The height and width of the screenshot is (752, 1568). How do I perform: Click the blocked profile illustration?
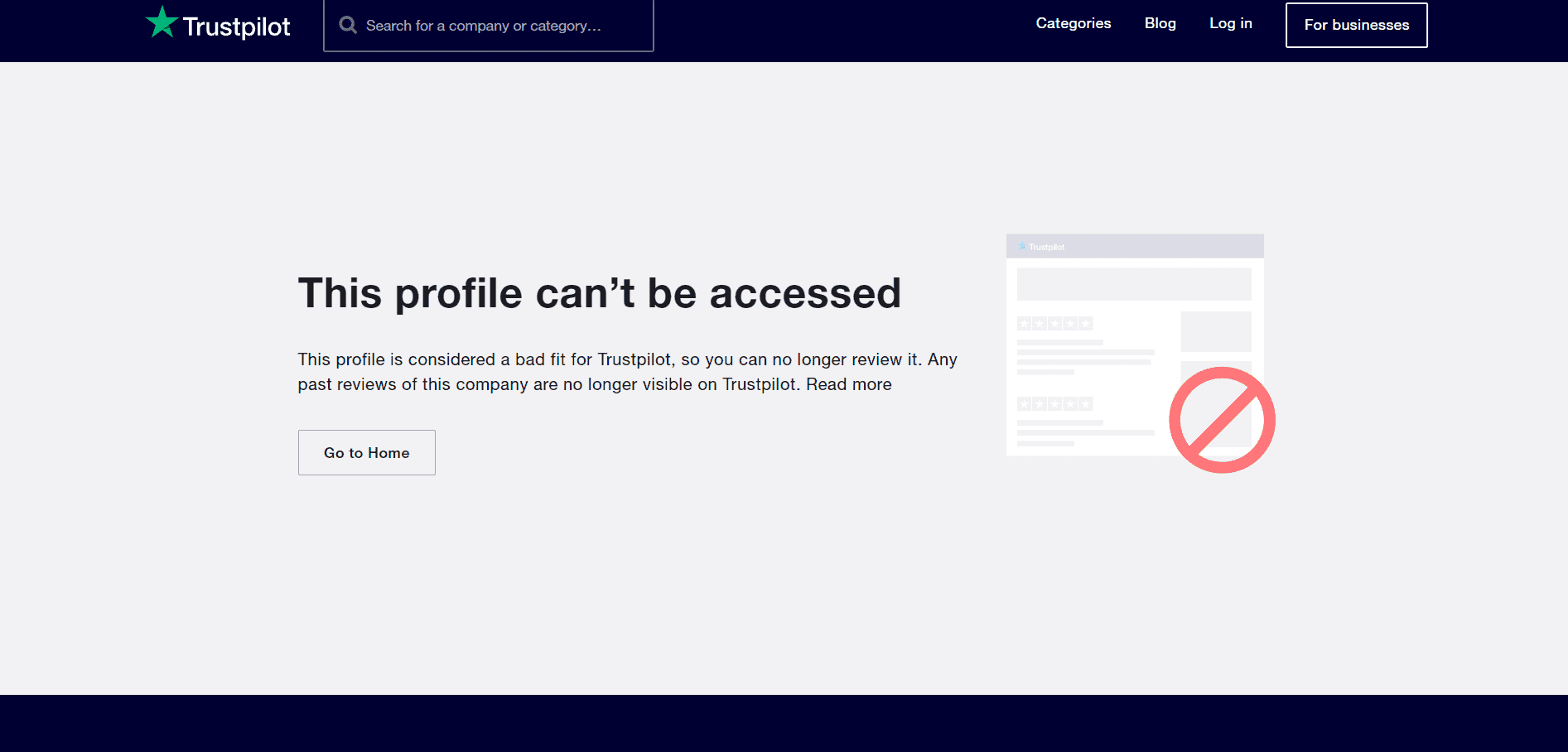pos(1141,354)
